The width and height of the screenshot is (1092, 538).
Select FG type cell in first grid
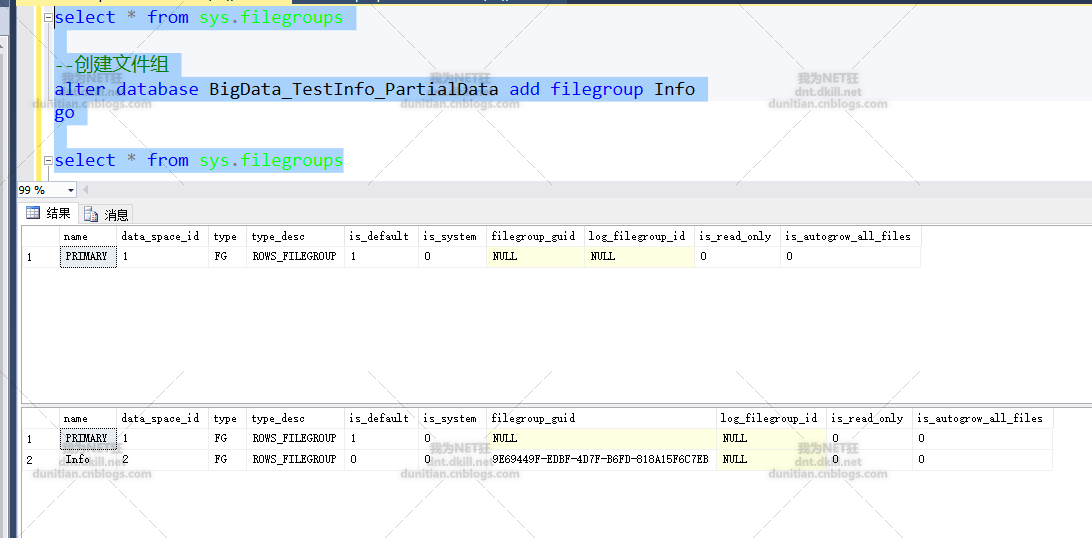coord(227,256)
